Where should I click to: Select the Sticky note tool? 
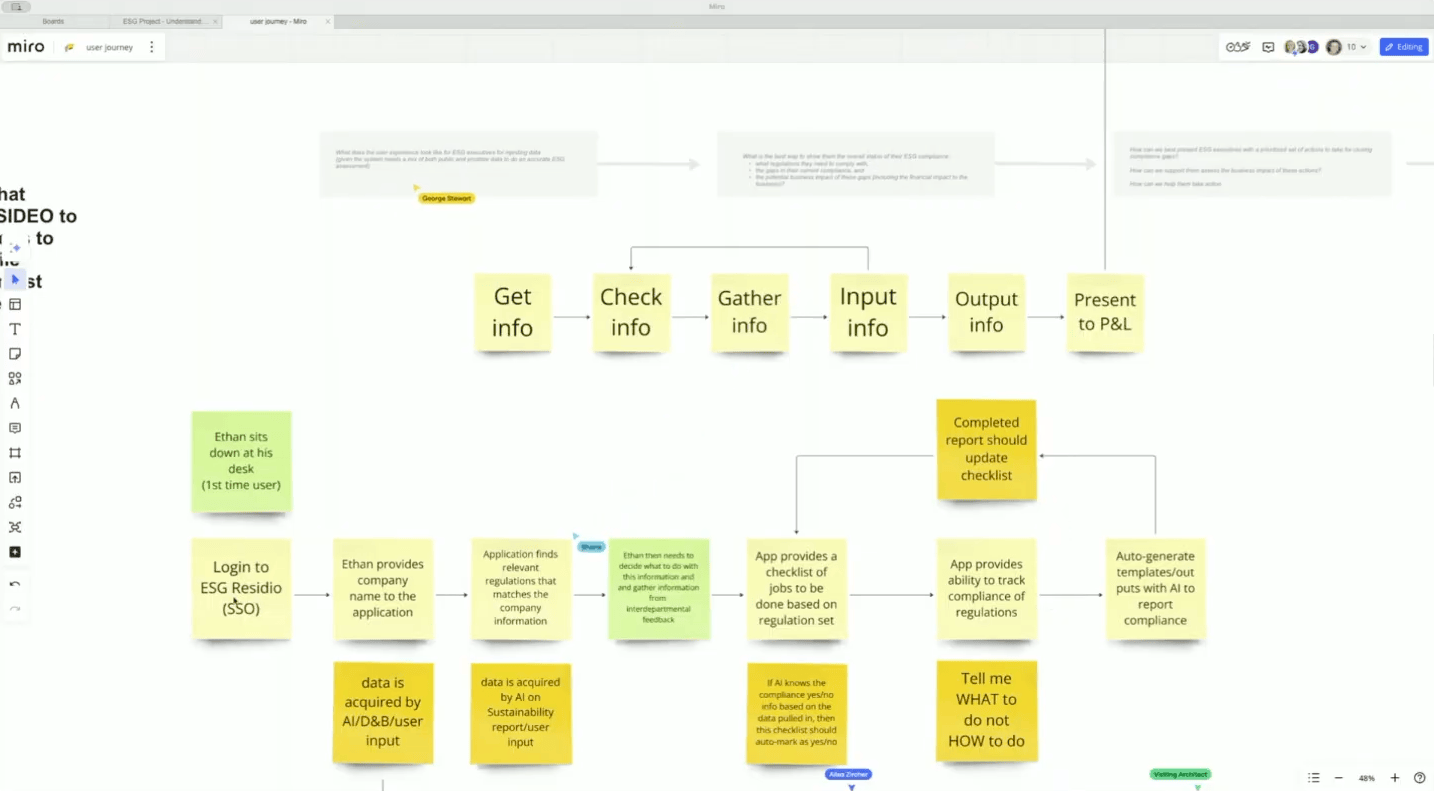click(x=15, y=354)
